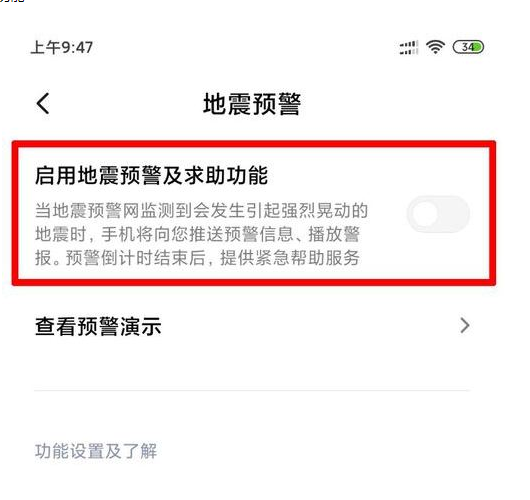
Task: Open 查看预警演示 via its chevron arrow
Action: point(465,326)
